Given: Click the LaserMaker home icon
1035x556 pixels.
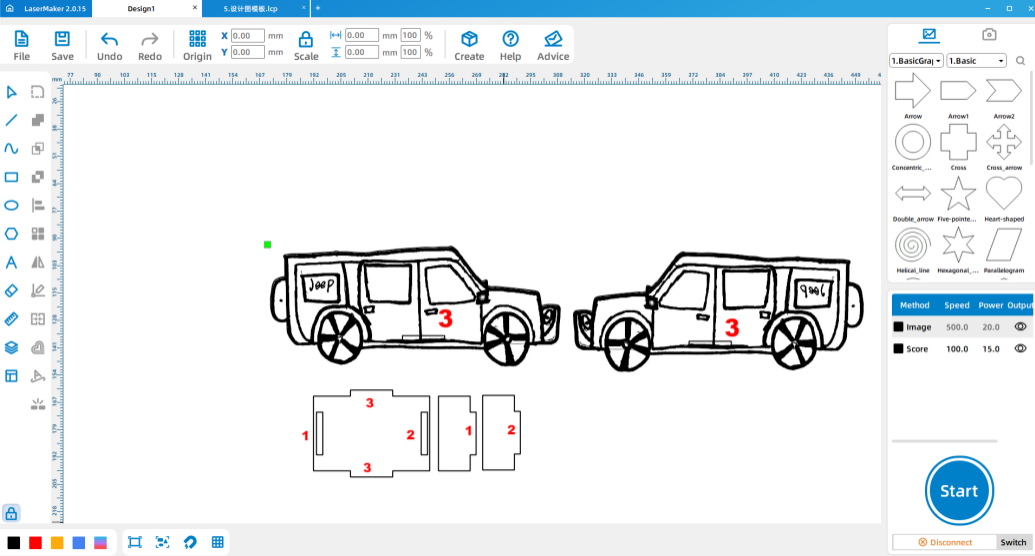Looking at the screenshot, I should 10,9.
